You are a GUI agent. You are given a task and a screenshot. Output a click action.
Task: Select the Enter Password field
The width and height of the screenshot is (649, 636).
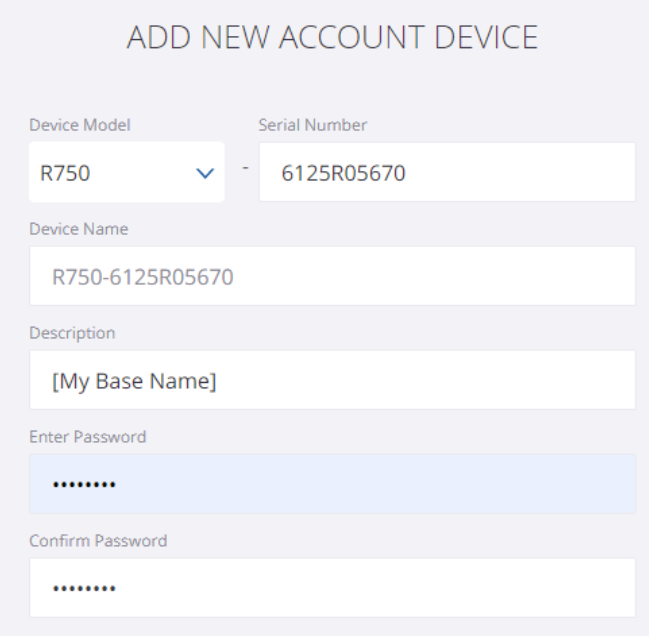coord(332,485)
